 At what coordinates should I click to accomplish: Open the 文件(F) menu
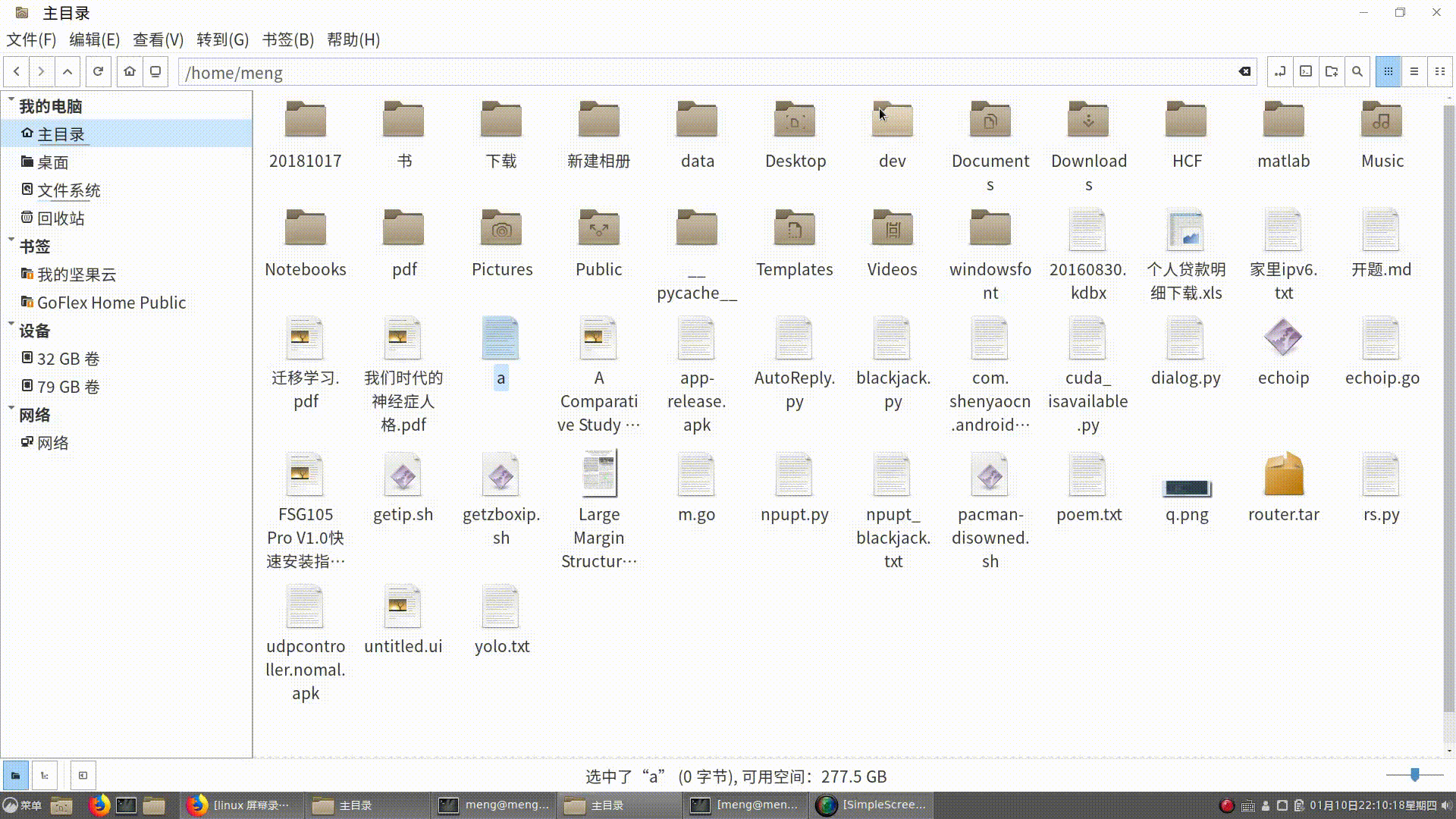click(x=31, y=39)
